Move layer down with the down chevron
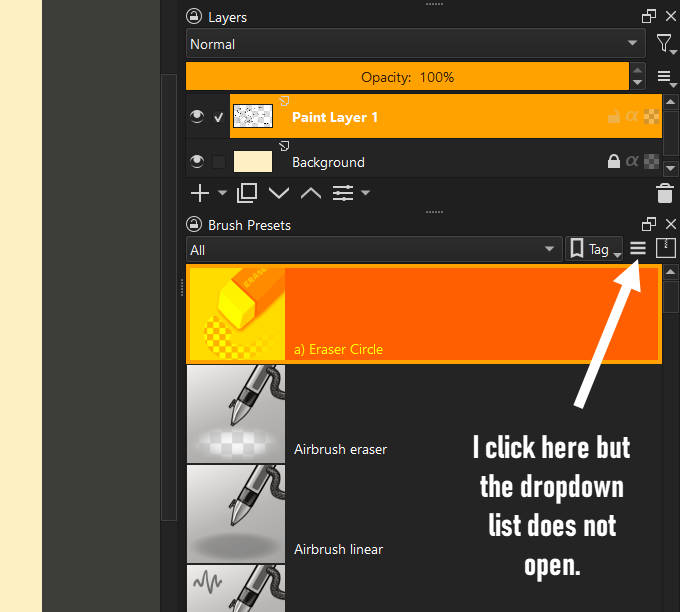This screenshot has width=680, height=612. click(x=278, y=193)
